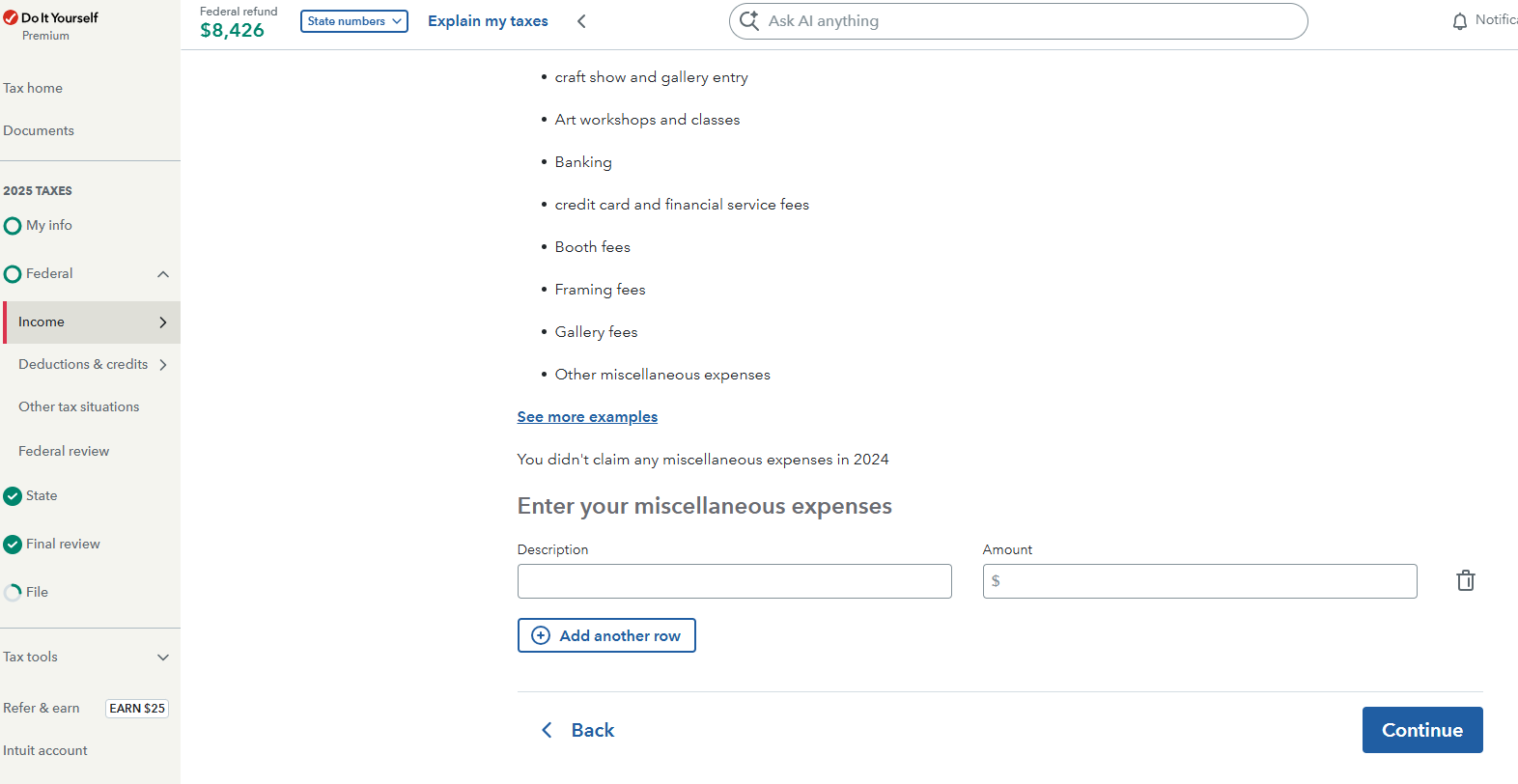
Task: Click the State green checkmark icon
Action: [13, 496]
